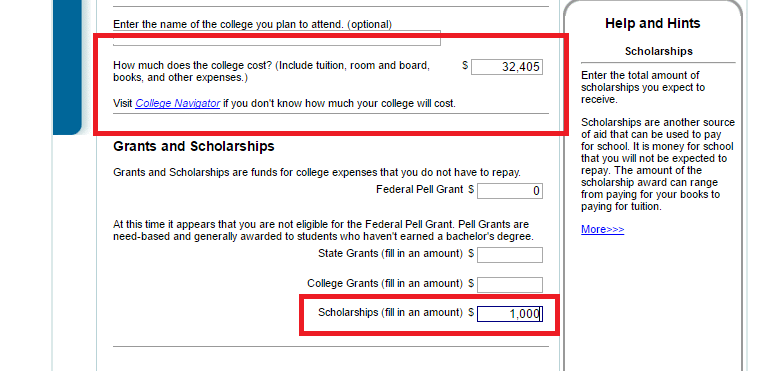
Task: Click the help paragraph starting 'Scholarships are another source'
Action: click(658, 164)
